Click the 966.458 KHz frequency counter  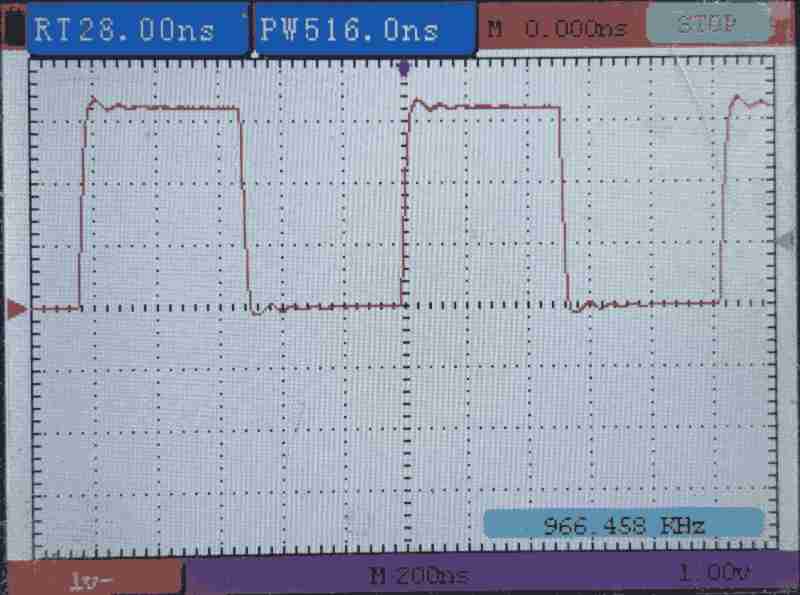tap(624, 524)
